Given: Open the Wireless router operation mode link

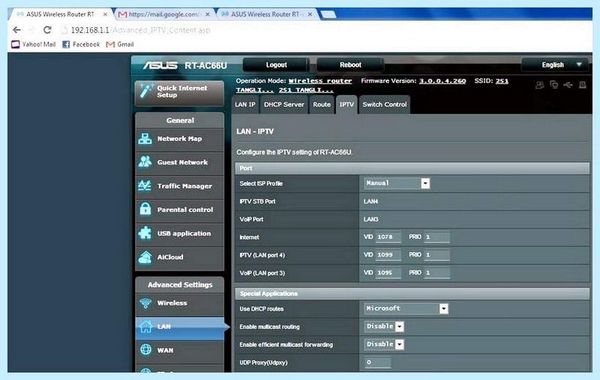Looking at the screenshot, I should 320,81.
